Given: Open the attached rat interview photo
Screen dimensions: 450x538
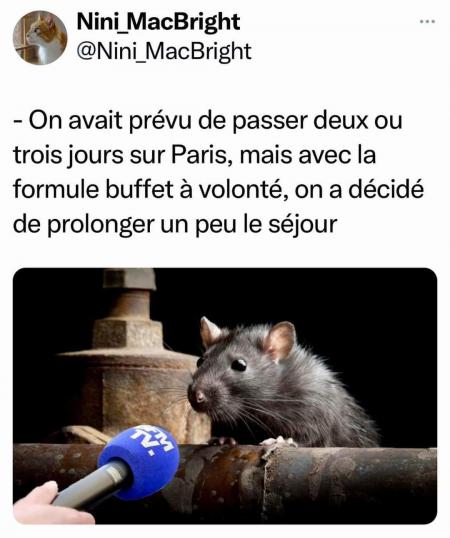Looking at the screenshot, I should 225,396.
